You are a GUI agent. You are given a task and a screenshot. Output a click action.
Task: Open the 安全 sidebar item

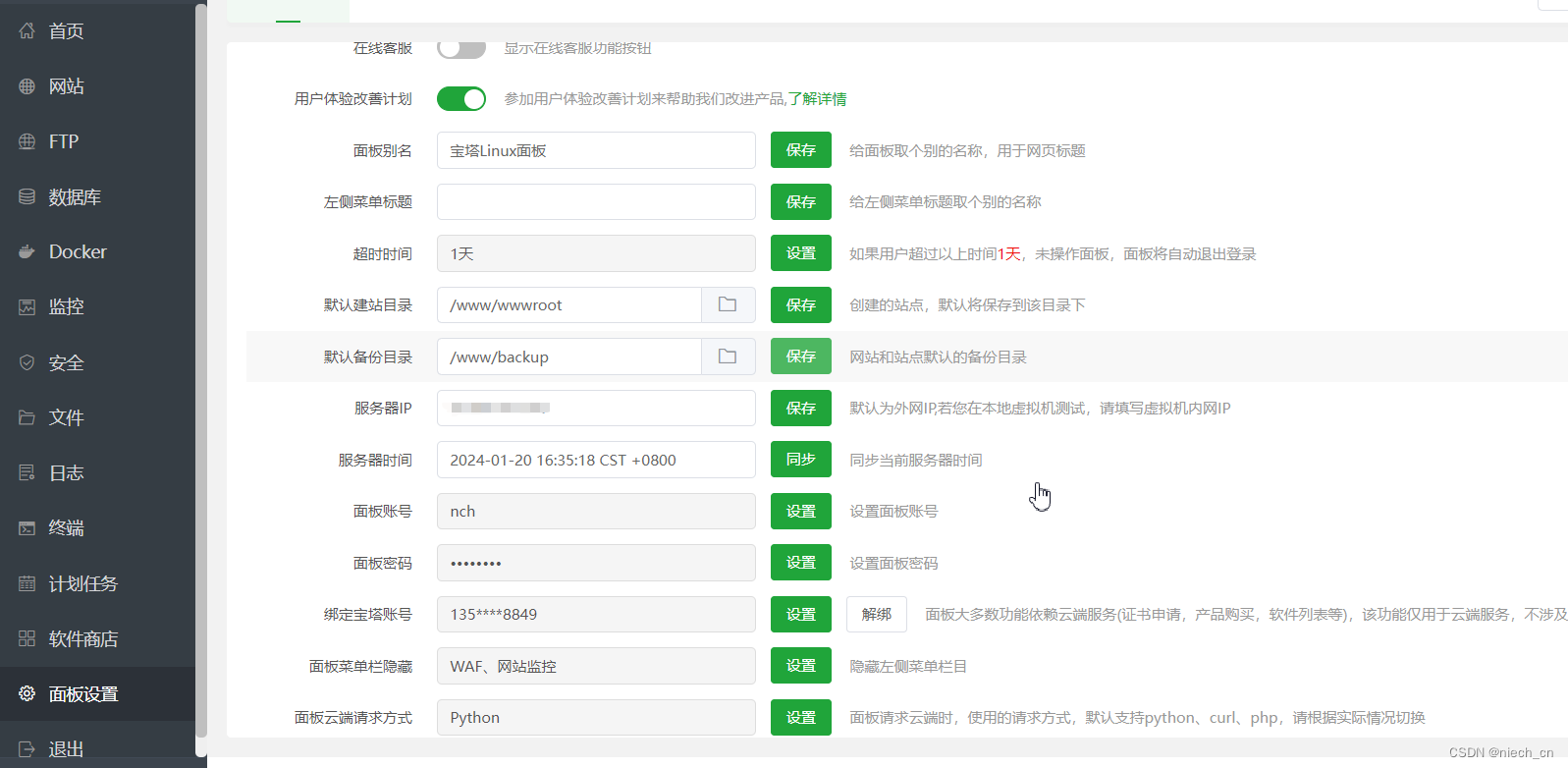97,362
